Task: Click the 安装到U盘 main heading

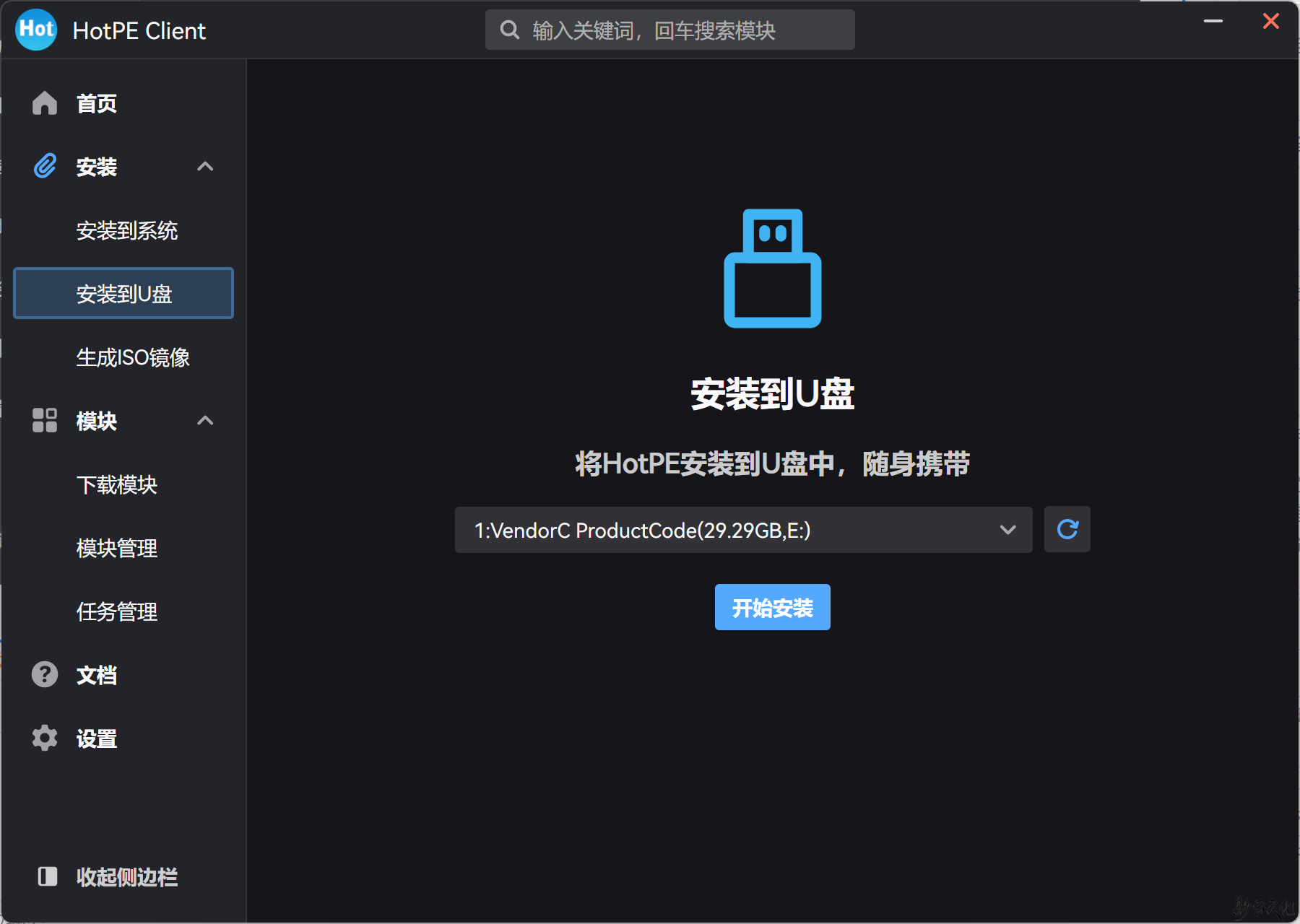Action: [773, 394]
